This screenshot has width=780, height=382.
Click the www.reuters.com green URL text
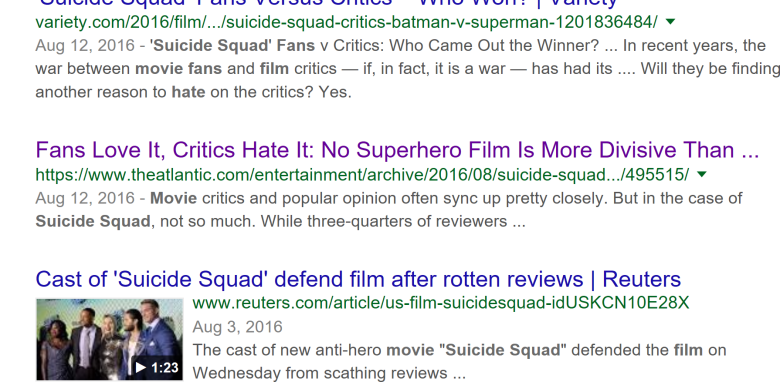pyautogui.click(x=441, y=302)
